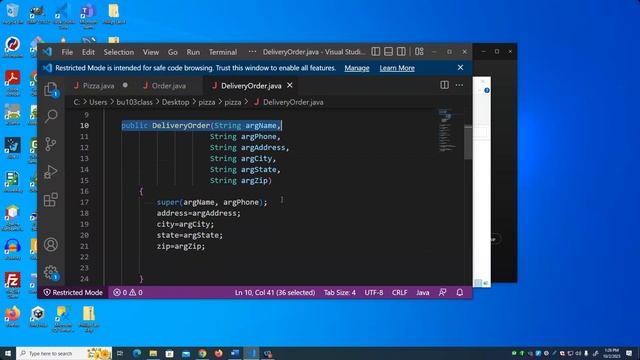Click in the taskbar search box
Viewport: 640px width, 360px height.
(x=64, y=353)
